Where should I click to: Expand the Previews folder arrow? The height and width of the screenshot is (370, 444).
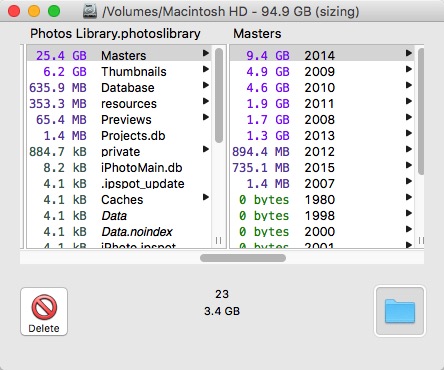pos(206,117)
